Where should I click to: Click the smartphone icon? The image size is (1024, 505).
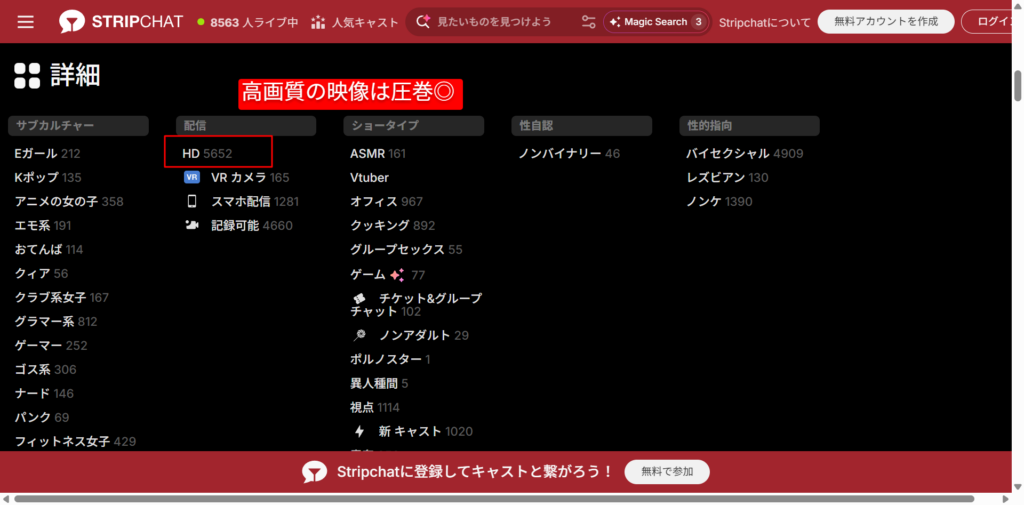coord(192,201)
